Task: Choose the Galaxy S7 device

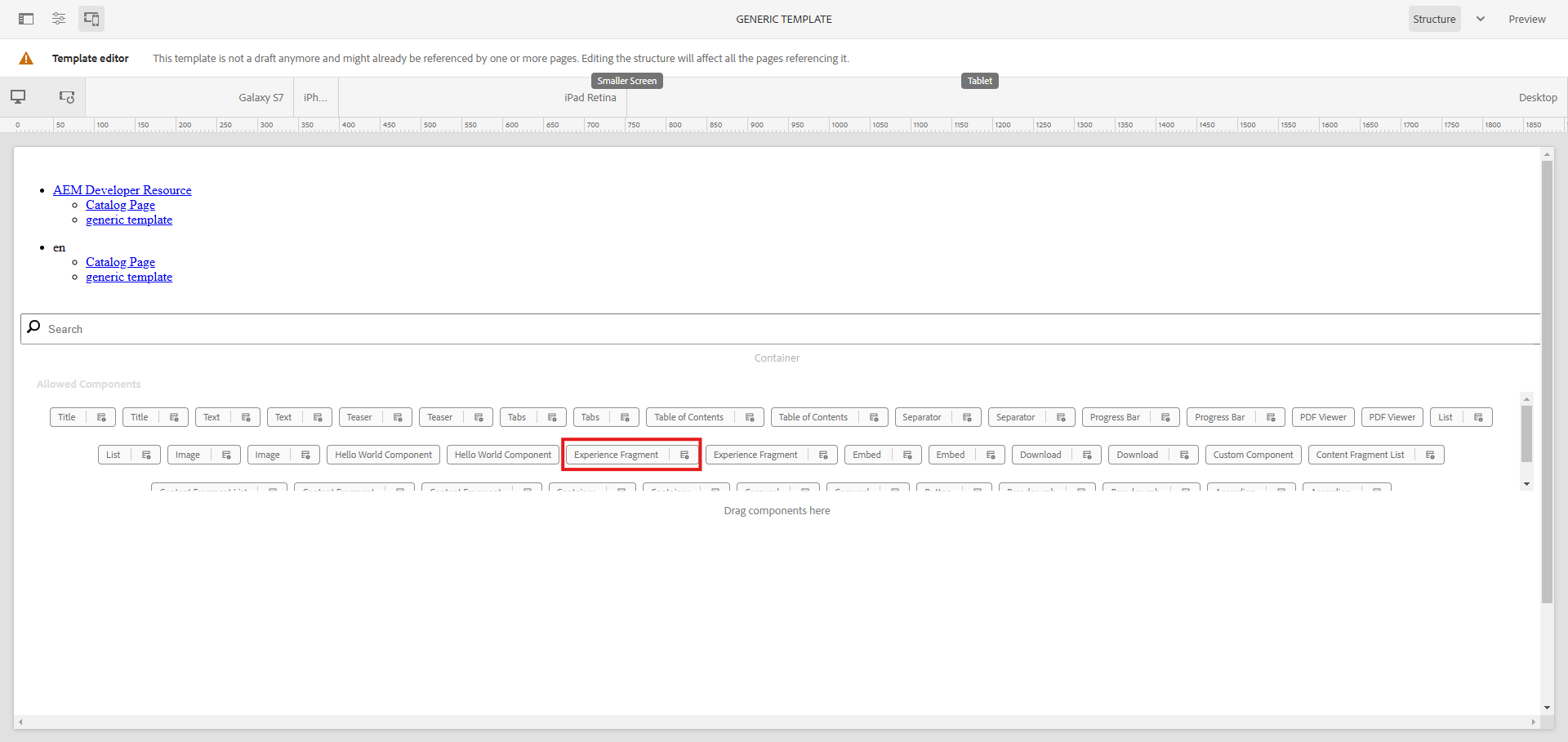Action: (x=261, y=98)
